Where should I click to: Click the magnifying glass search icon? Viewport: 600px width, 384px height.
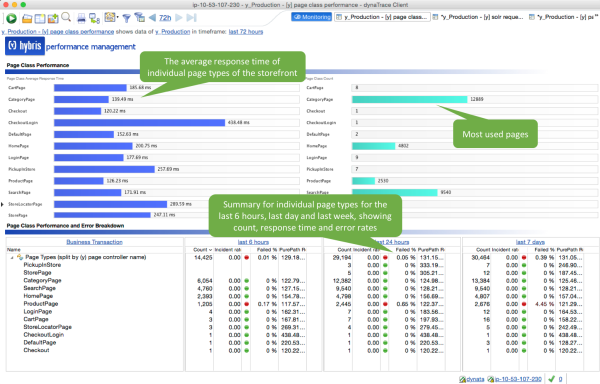pyautogui.click(x=66, y=17)
